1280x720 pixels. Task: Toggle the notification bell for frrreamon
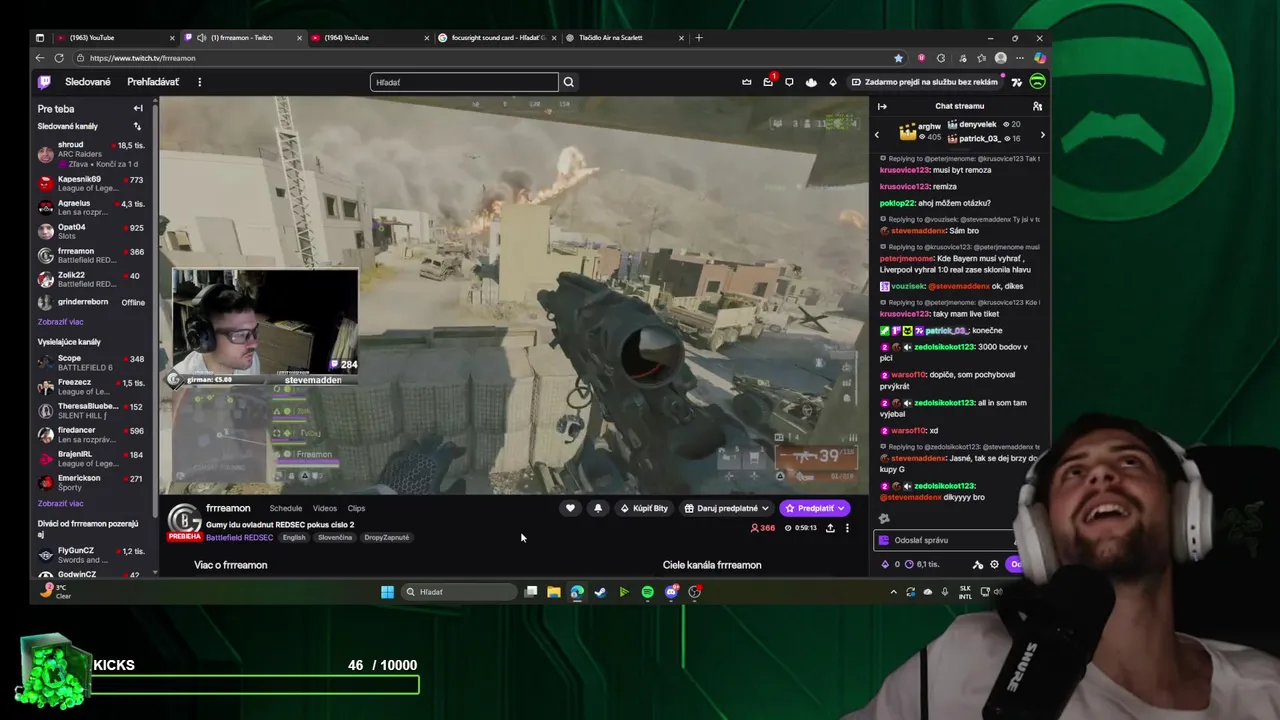(x=598, y=508)
